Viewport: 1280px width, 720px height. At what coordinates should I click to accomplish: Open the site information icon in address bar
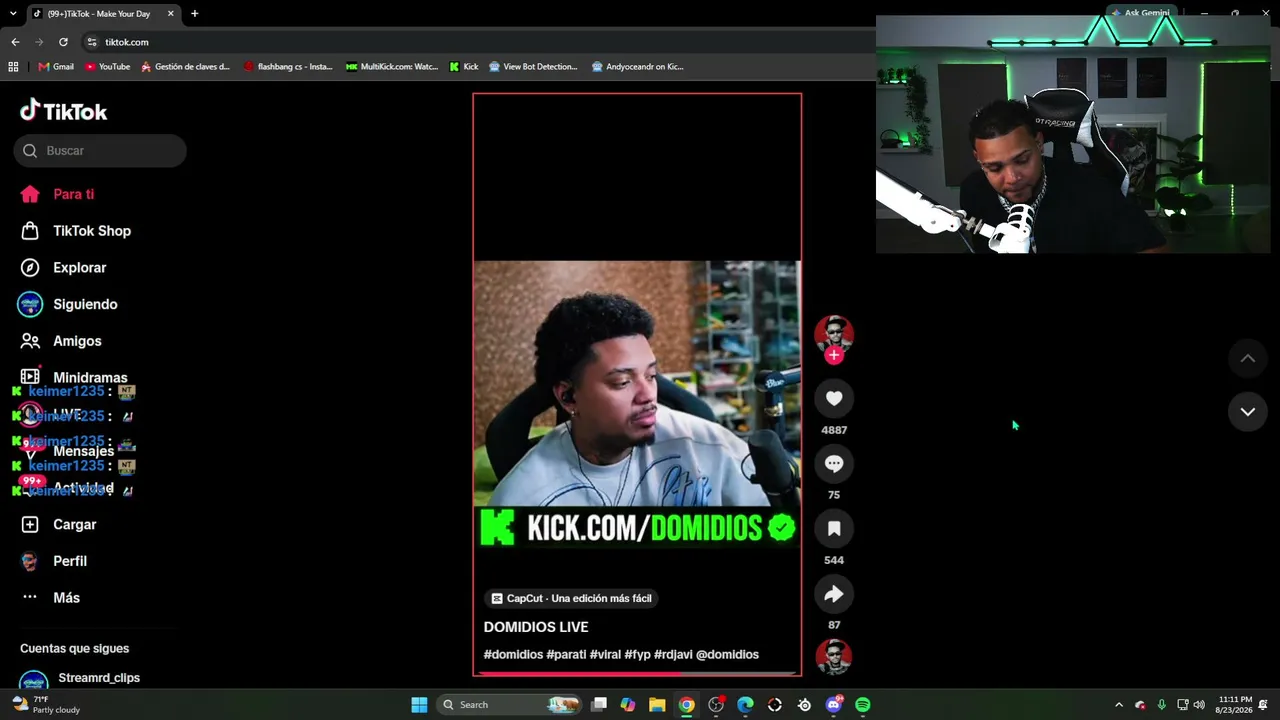point(92,42)
